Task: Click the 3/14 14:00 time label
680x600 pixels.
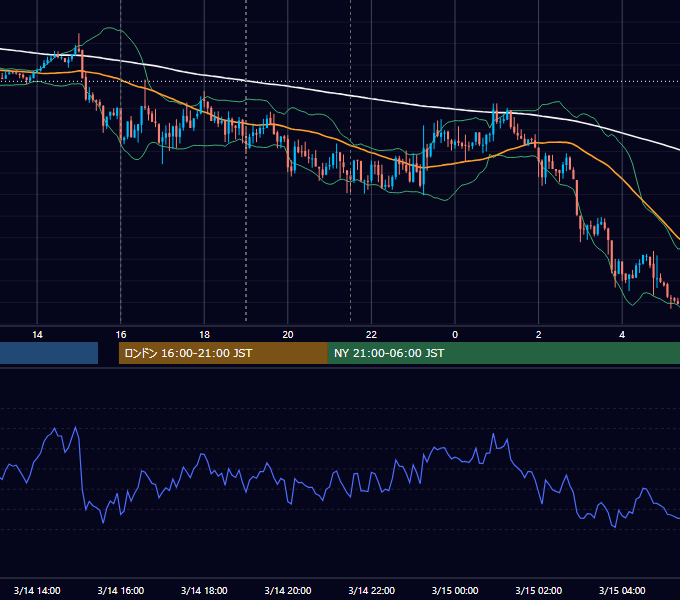Action: point(37,590)
